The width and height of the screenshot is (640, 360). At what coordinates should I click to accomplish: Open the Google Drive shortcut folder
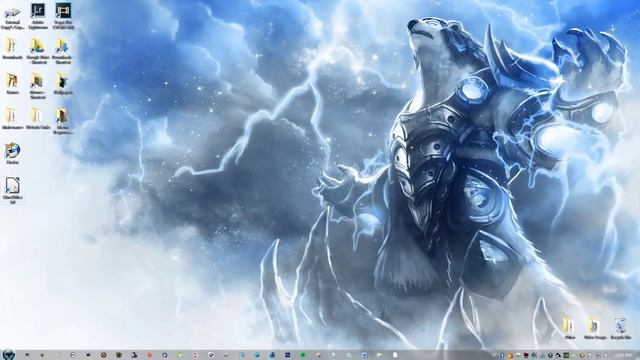pos(37,51)
